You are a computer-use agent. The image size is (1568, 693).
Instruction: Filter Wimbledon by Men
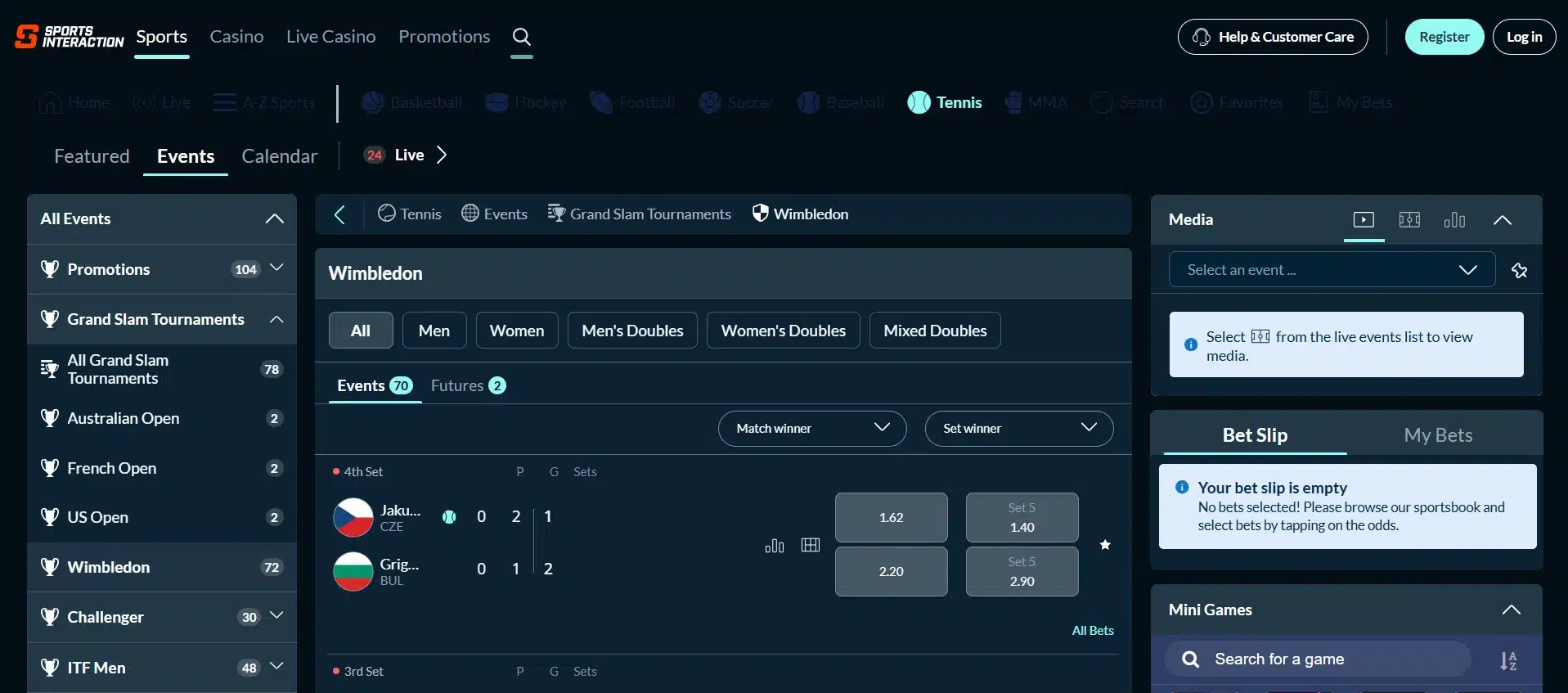[434, 331]
